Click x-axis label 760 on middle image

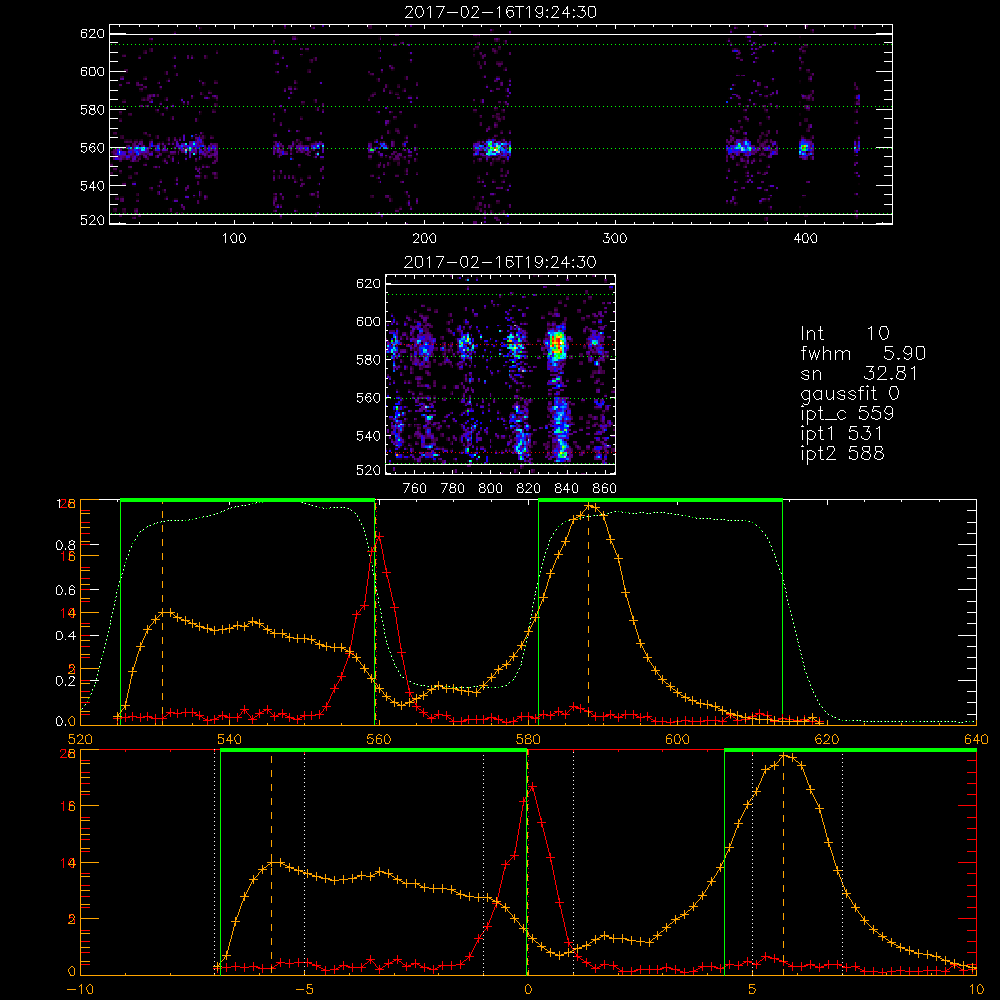pos(415,489)
